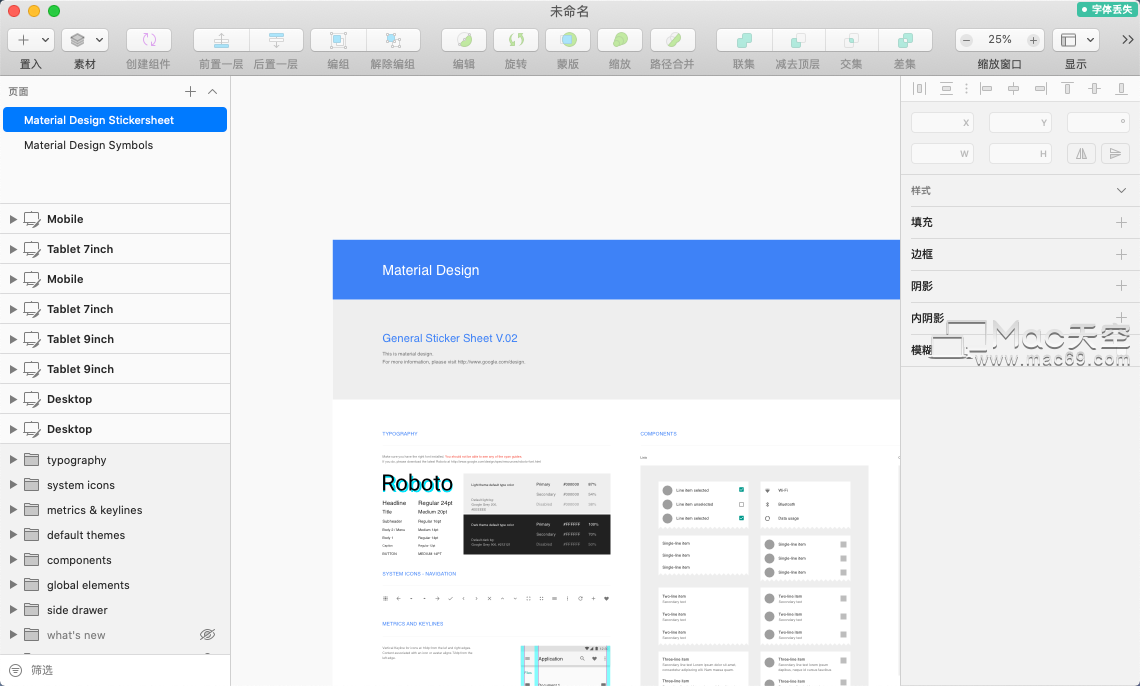Expand the typography folder
1140x686 pixels.
point(13,460)
